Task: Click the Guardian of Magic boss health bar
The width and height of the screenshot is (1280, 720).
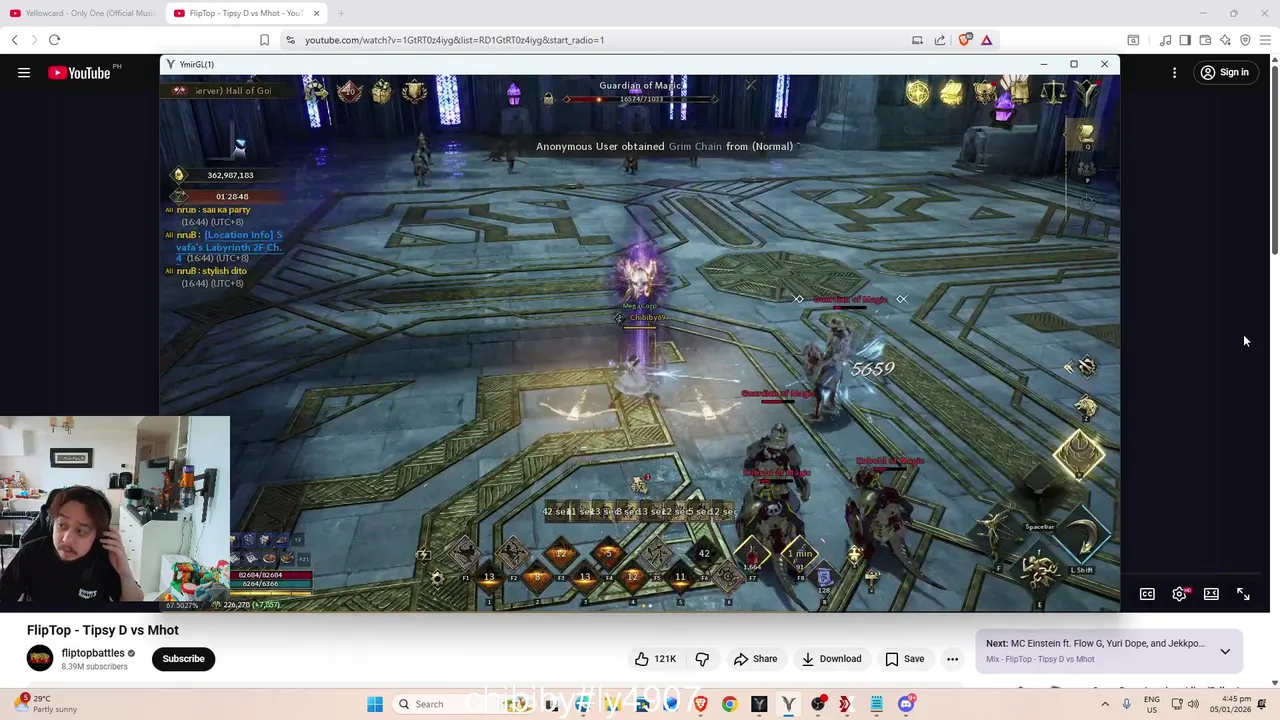Action: coord(640,99)
